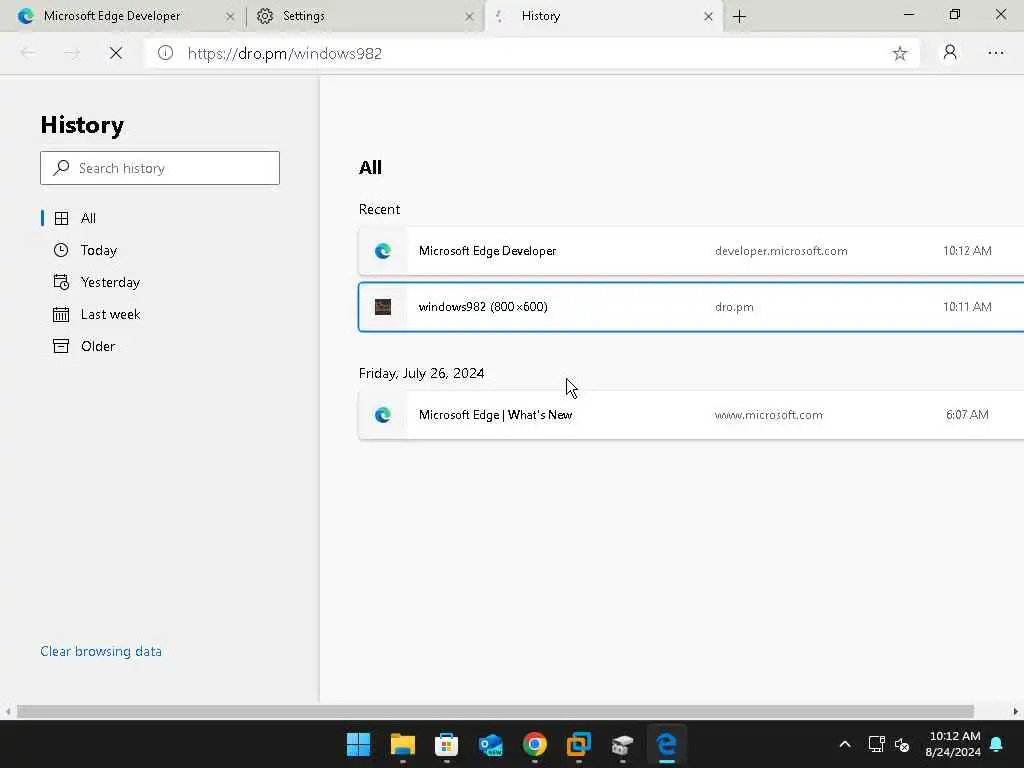Filter history by Today
Image resolution: width=1024 pixels, height=768 pixels.
(x=99, y=250)
